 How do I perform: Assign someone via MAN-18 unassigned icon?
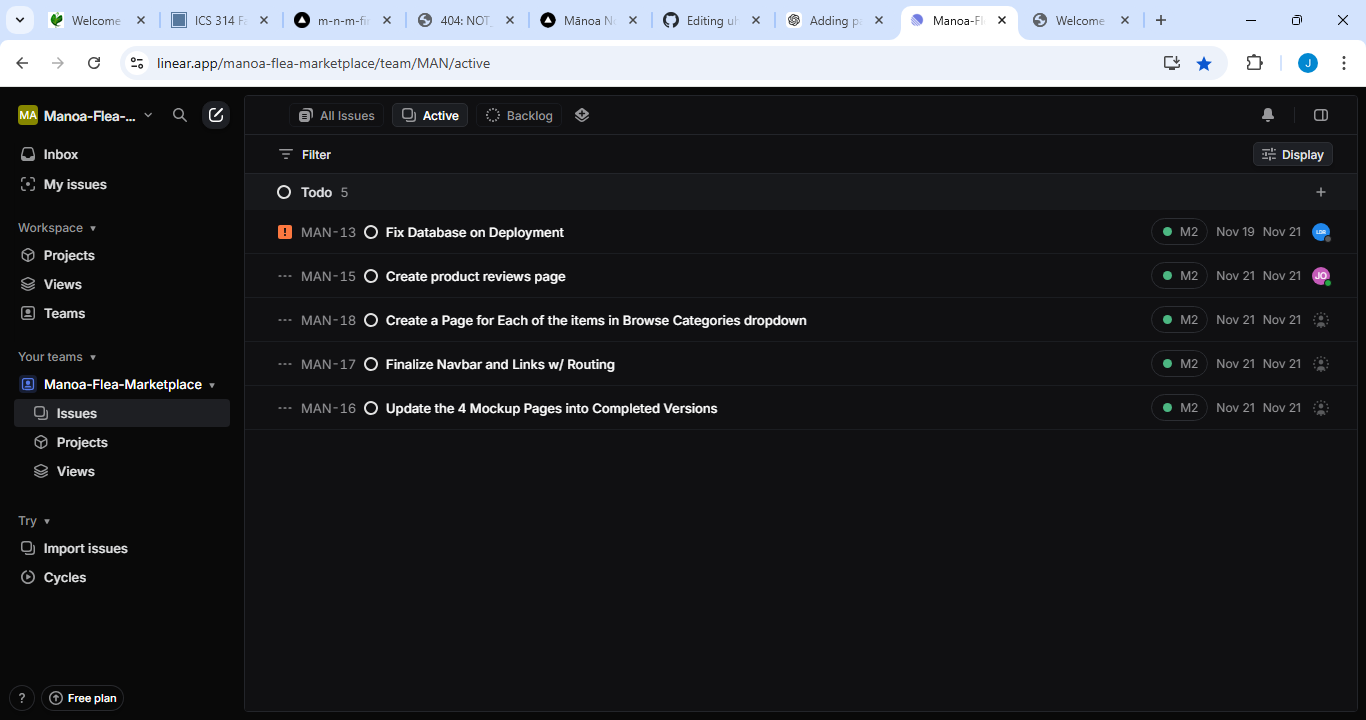[x=1321, y=320]
